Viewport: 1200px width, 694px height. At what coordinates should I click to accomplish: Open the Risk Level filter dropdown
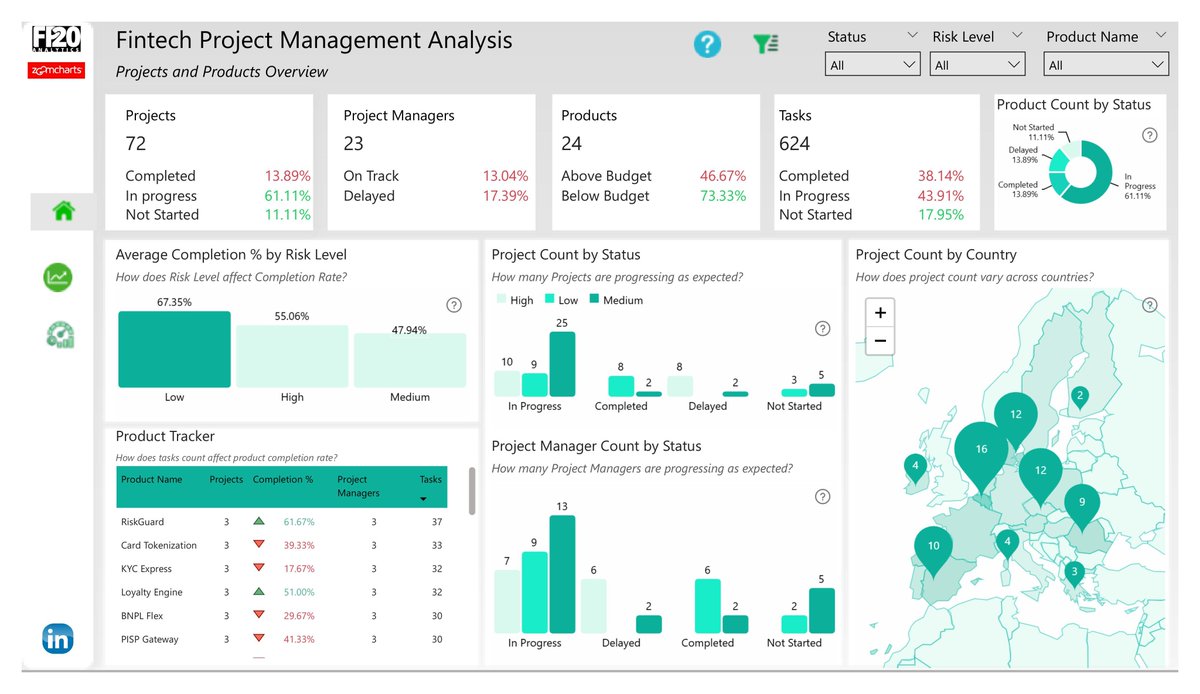pos(977,63)
